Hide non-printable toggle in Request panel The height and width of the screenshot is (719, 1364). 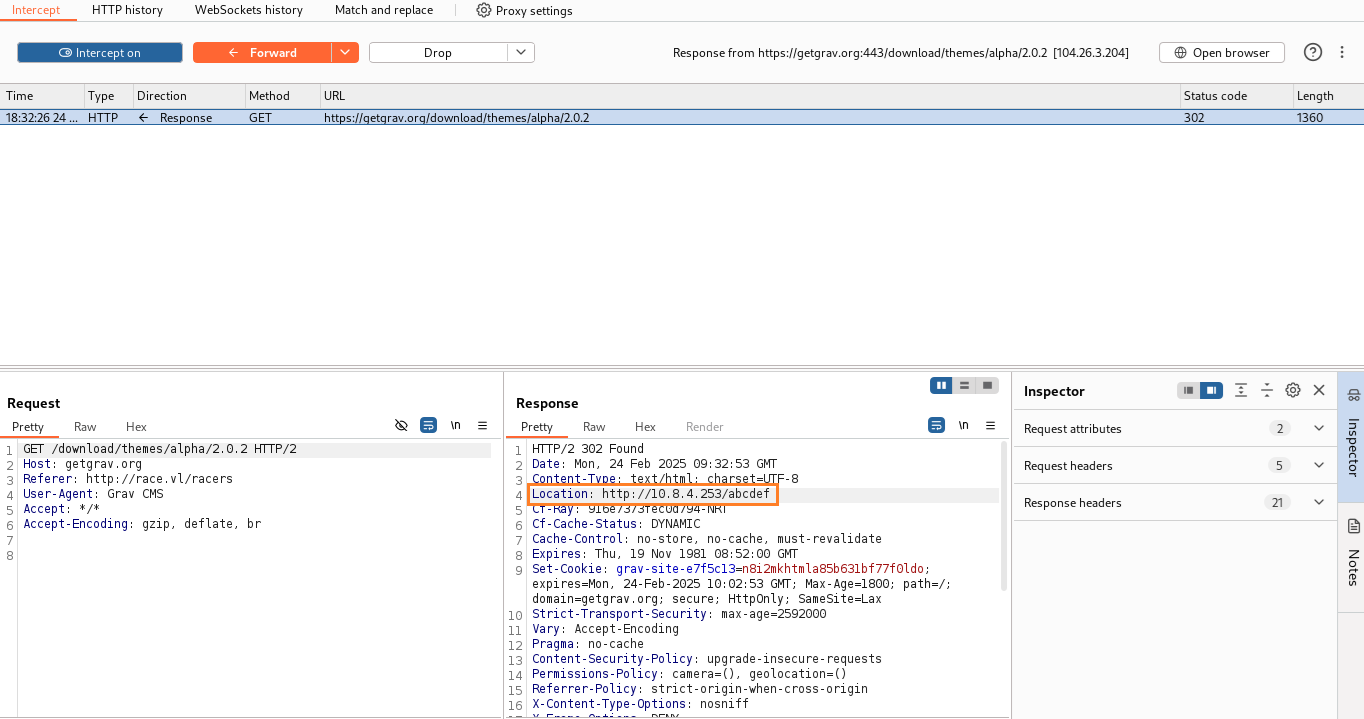pos(401,425)
